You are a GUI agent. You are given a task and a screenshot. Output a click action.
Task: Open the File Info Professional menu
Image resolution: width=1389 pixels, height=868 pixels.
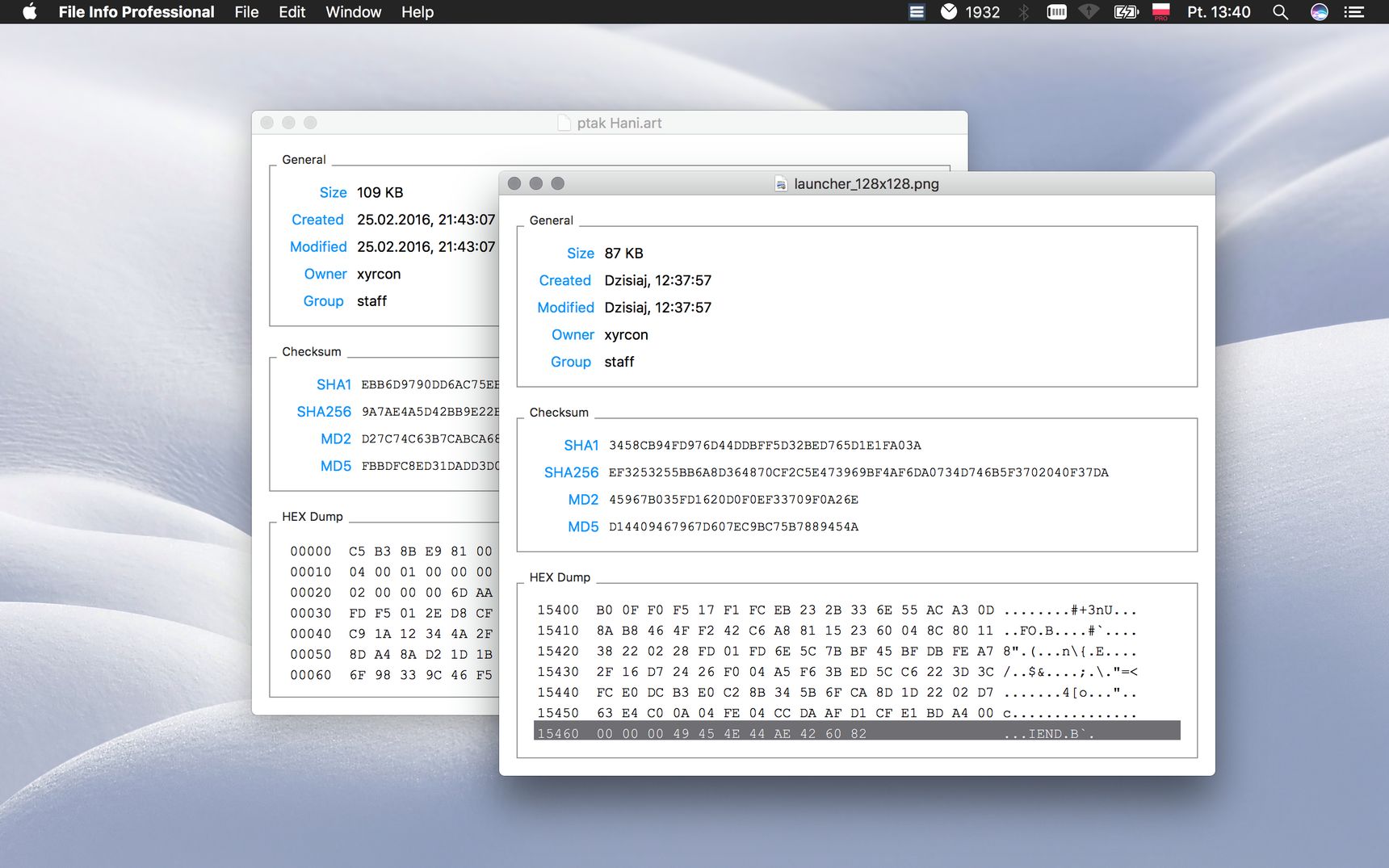click(136, 12)
